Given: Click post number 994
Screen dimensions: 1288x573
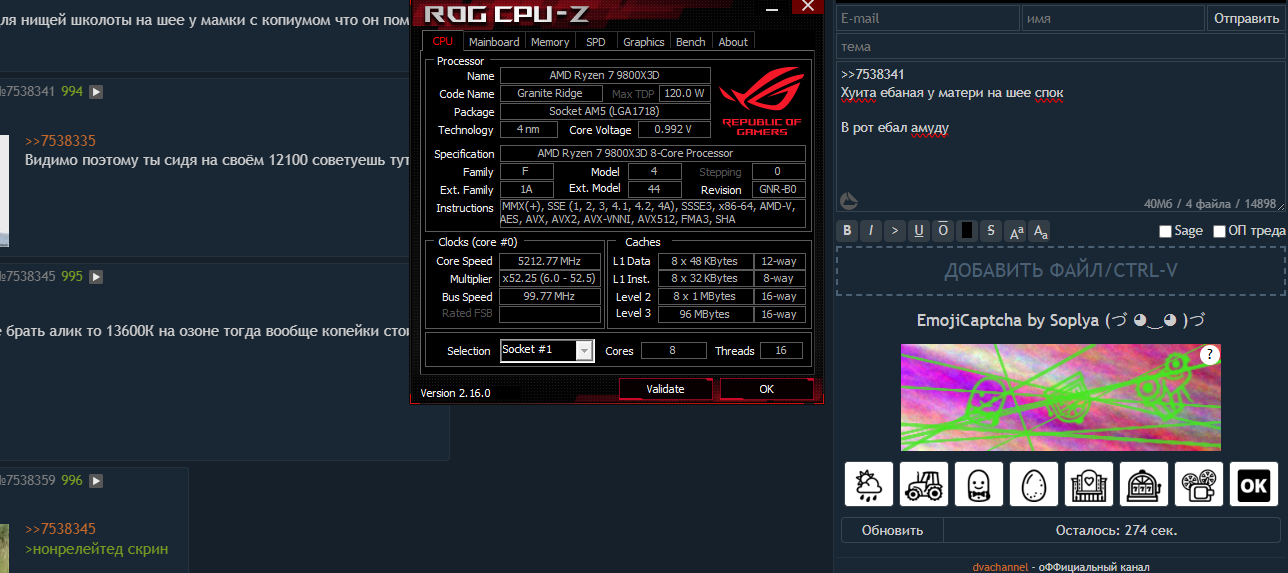Looking at the screenshot, I should pyautogui.click(x=72, y=91).
